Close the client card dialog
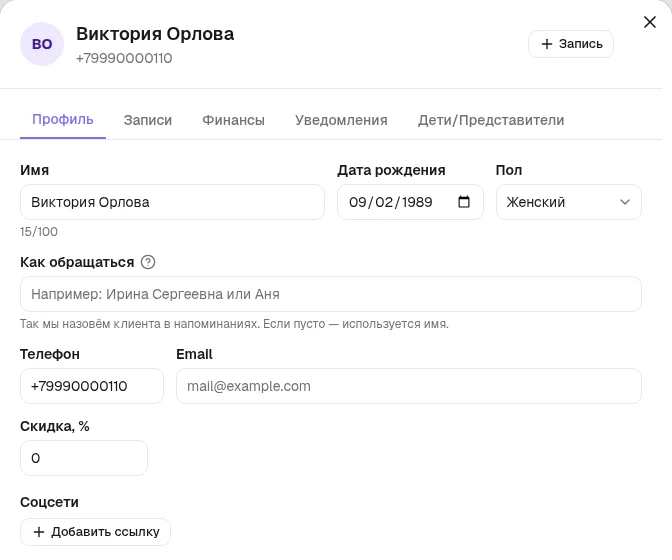The image size is (672, 560). (x=650, y=22)
